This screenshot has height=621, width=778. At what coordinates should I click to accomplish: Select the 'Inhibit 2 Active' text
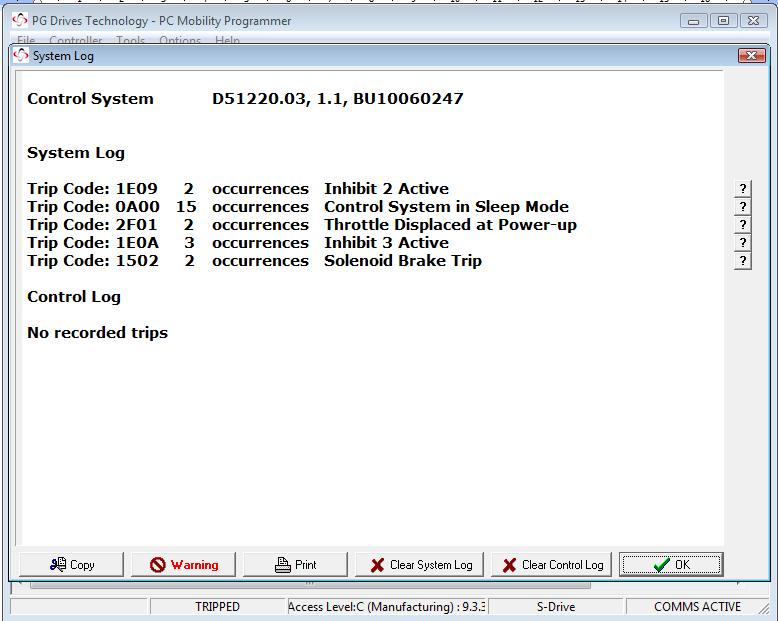point(386,189)
